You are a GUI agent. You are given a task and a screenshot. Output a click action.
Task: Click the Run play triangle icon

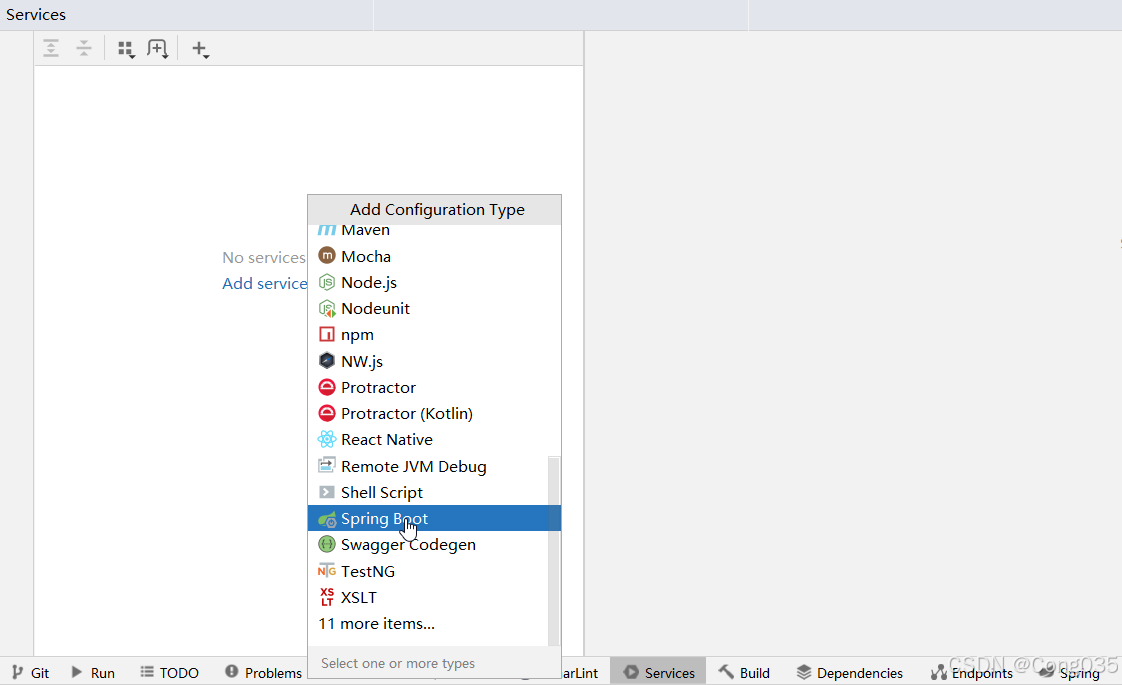pyautogui.click(x=77, y=672)
